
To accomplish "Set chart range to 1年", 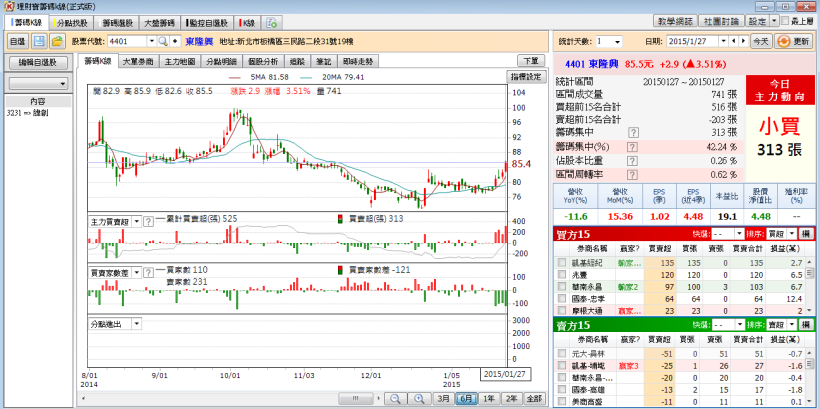I will point(487,398).
